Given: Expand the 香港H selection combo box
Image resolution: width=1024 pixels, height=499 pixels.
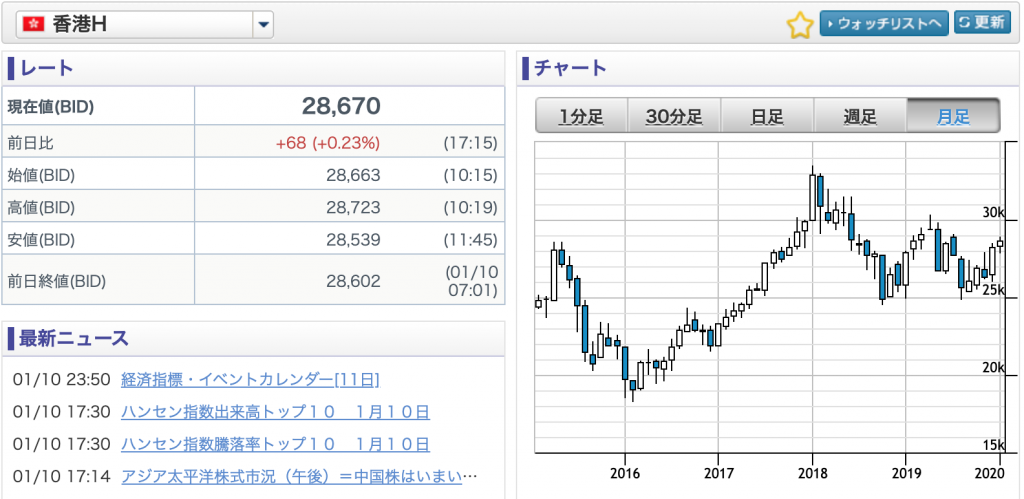Looking at the screenshot, I should coord(145,25).
